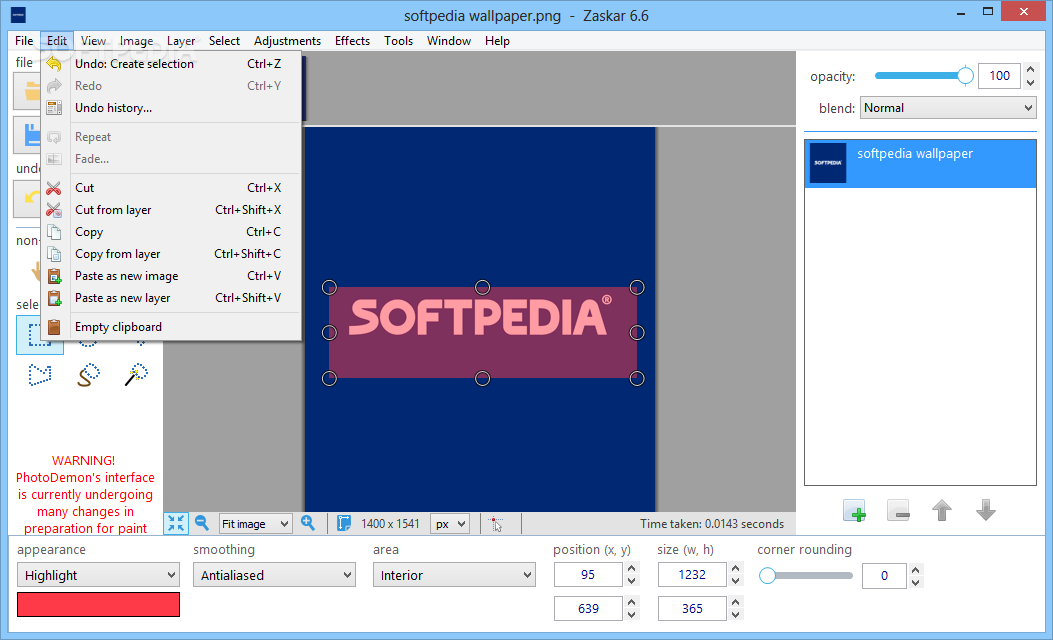1053x640 pixels.
Task: Increase position x value
Action: click(631, 569)
